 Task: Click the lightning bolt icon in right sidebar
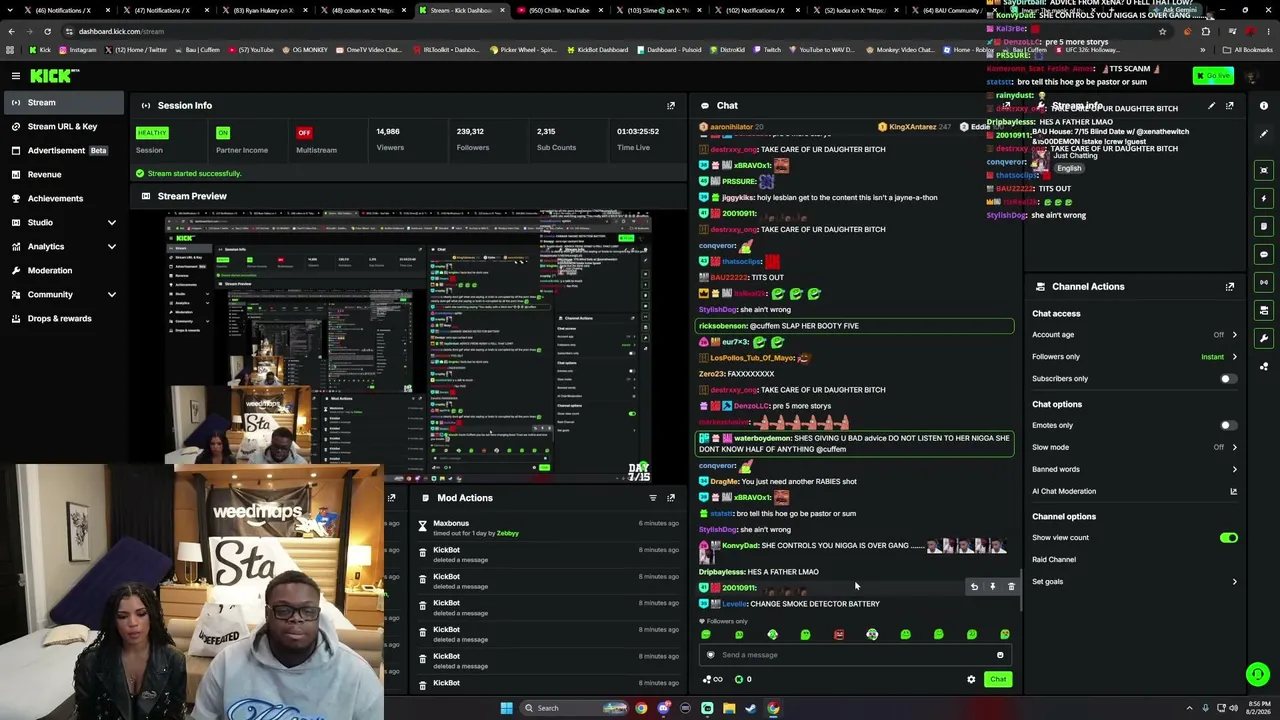click(1264, 198)
